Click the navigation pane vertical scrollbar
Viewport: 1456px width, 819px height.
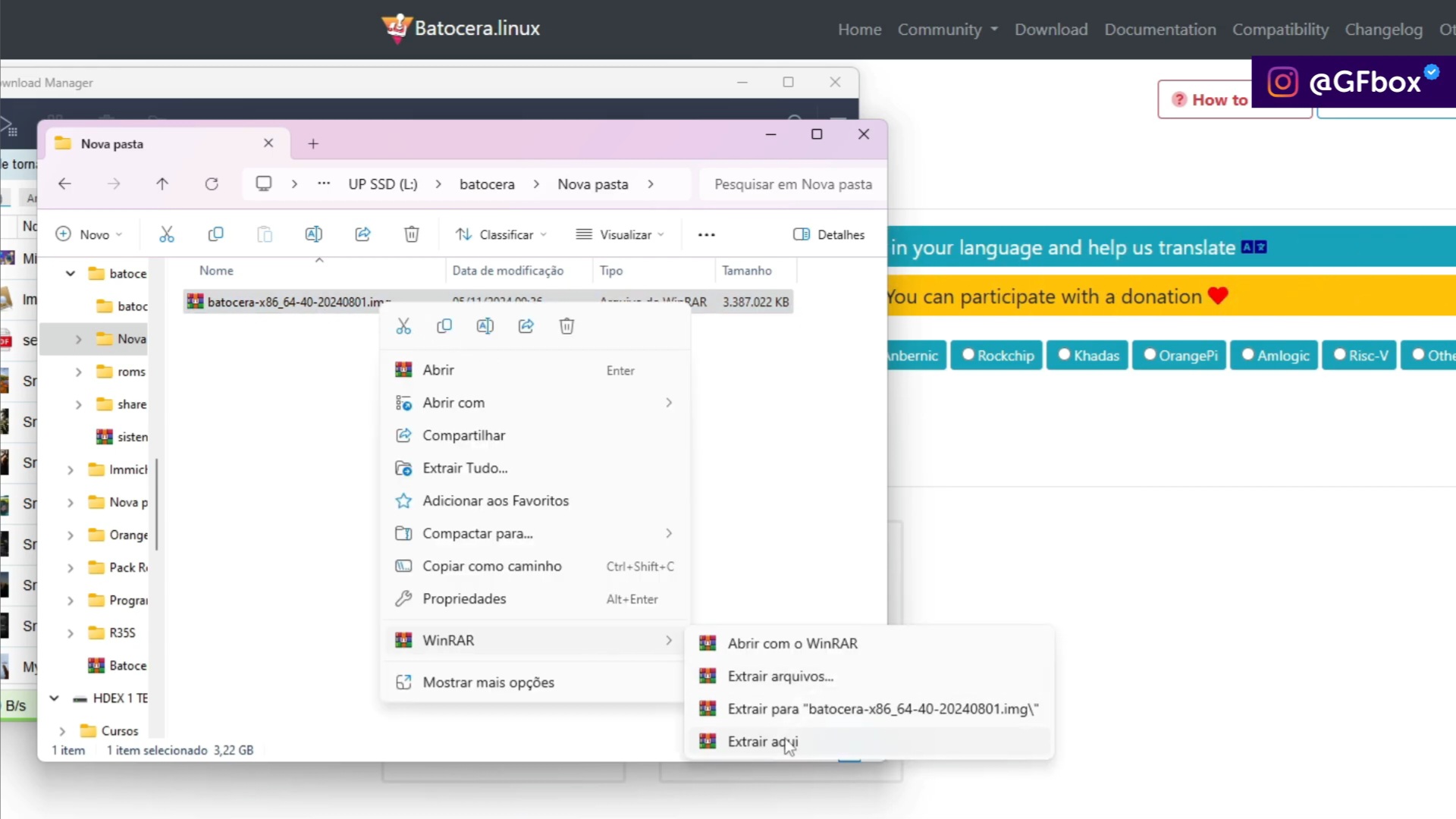click(157, 504)
